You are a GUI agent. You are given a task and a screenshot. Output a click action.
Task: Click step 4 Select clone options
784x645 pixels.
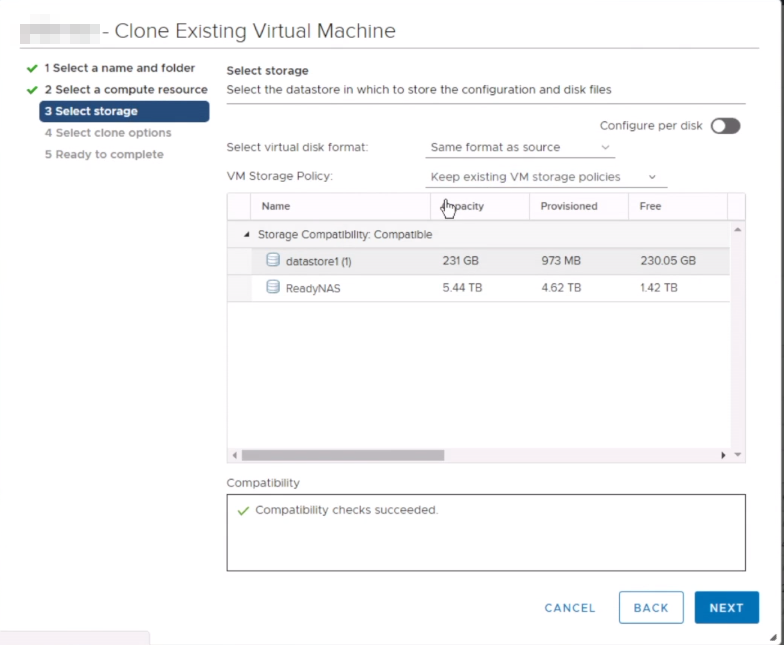[x=108, y=132]
